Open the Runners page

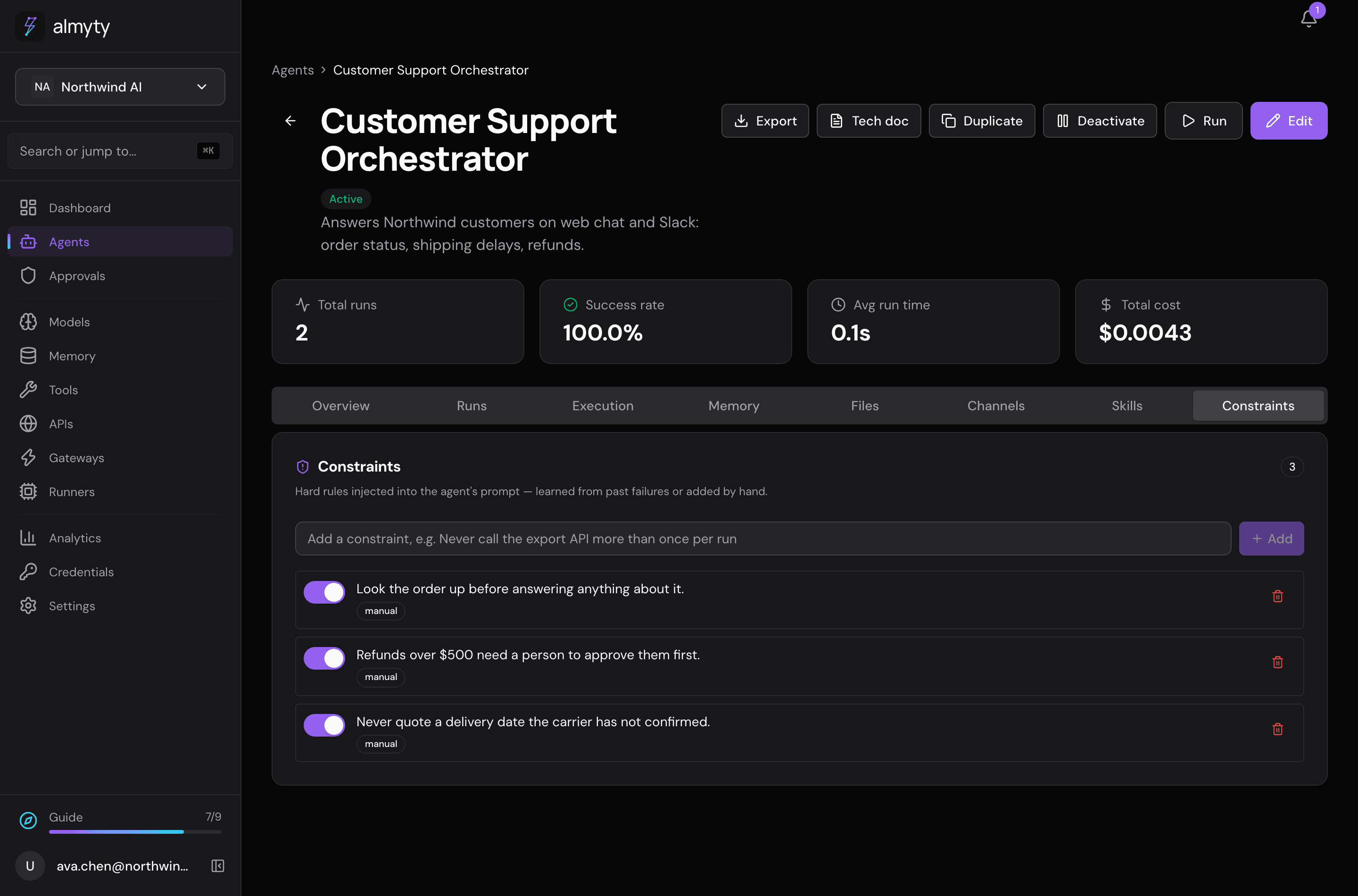(x=120, y=491)
